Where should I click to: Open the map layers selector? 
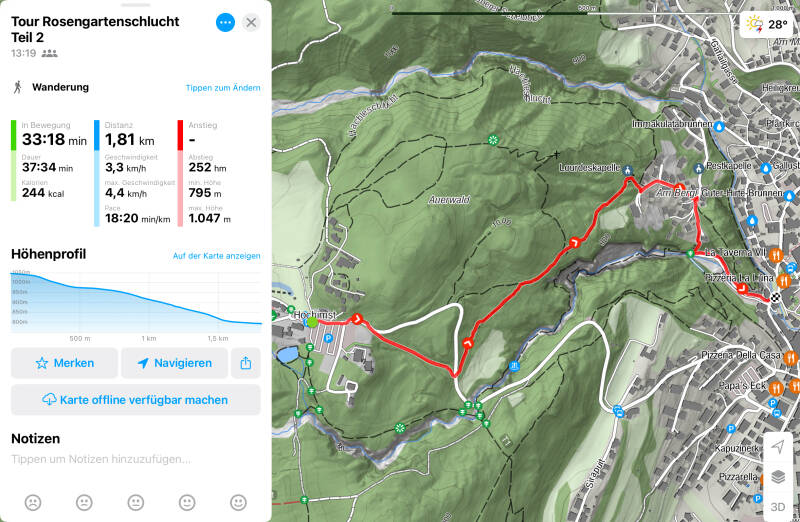pos(778,477)
